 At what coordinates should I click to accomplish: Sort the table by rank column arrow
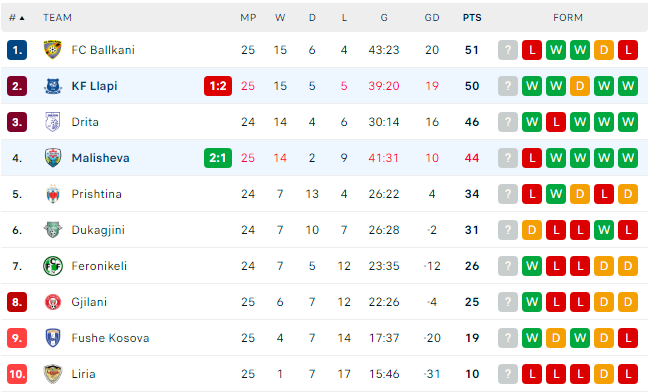22,18
